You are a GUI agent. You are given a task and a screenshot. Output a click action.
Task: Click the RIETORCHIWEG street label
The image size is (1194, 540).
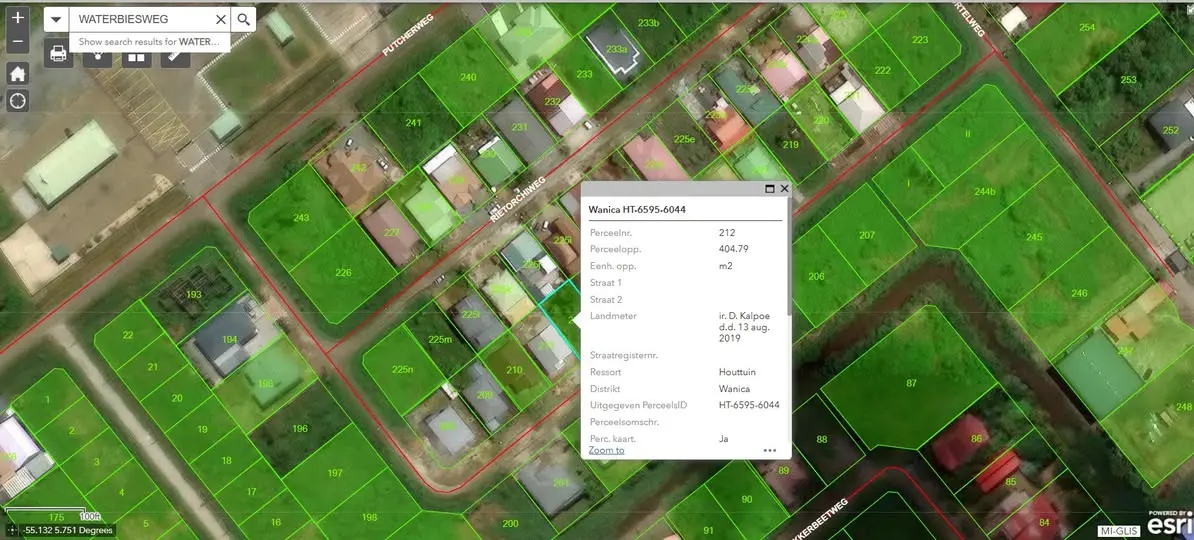(x=519, y=199)
